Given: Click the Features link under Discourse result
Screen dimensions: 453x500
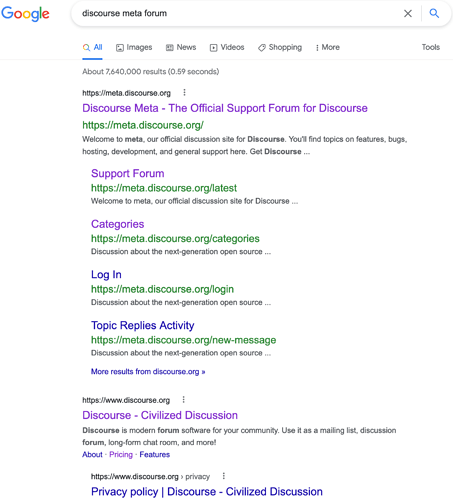Looking at the screenshot, I should pyautogui.click(x=155, y=455).
